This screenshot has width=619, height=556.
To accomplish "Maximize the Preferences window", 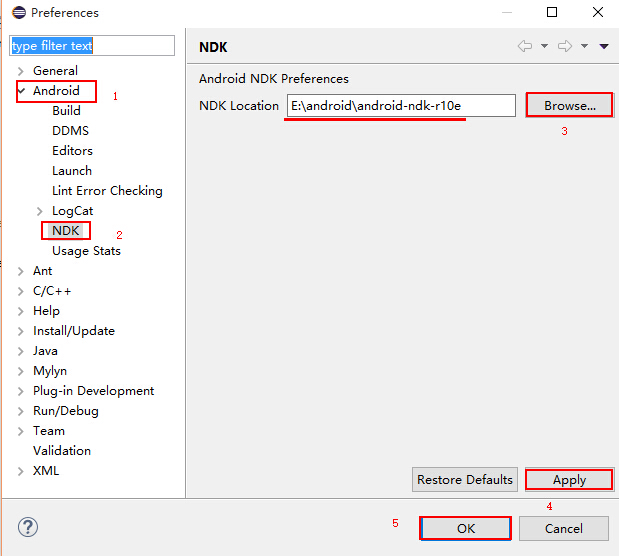I will tap(552, 12).
